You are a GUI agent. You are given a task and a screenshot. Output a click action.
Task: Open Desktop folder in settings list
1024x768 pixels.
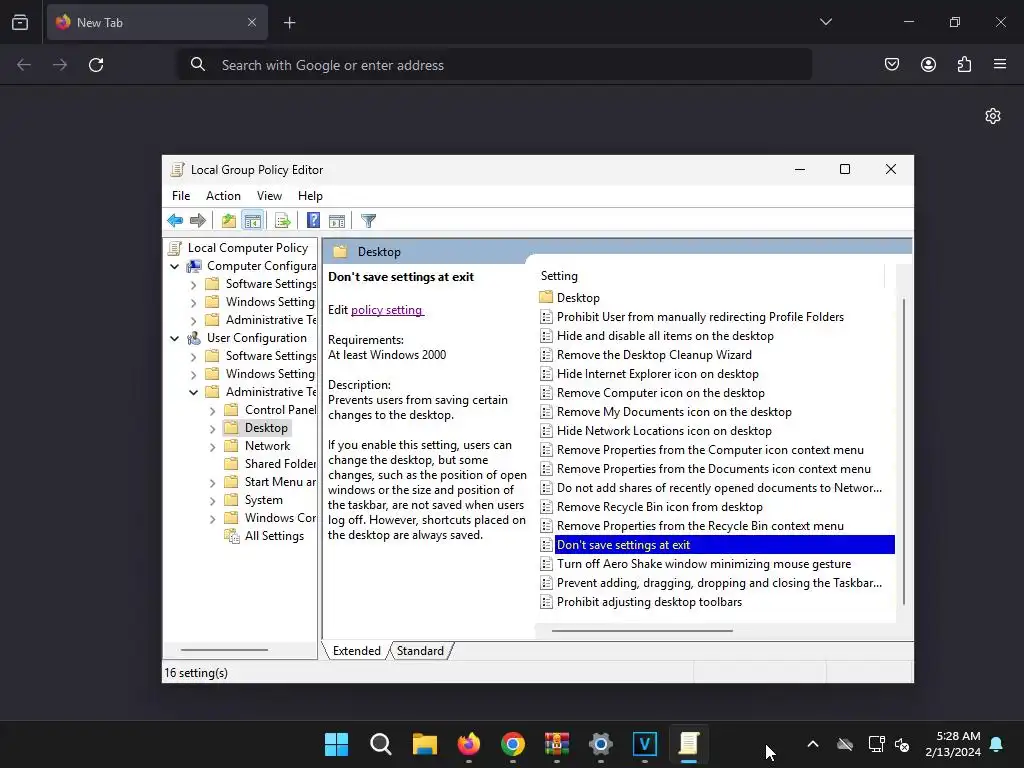578,298
